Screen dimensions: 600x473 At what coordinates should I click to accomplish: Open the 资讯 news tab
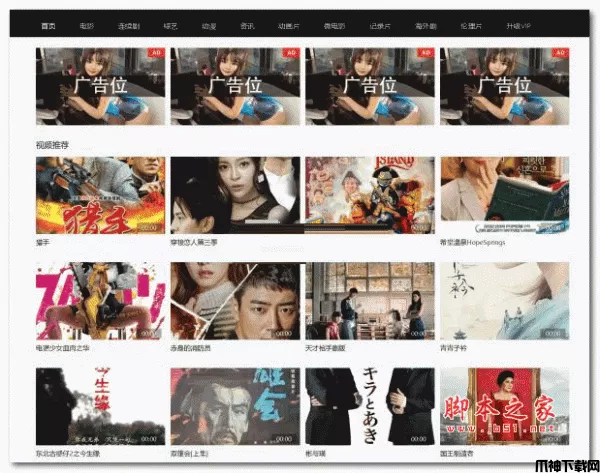click(247, 26)
